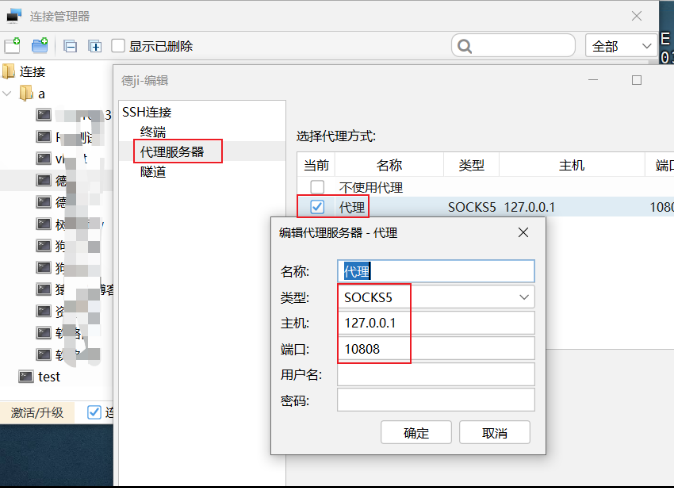Click the new folder icon in toolbar

pos(40,46)
